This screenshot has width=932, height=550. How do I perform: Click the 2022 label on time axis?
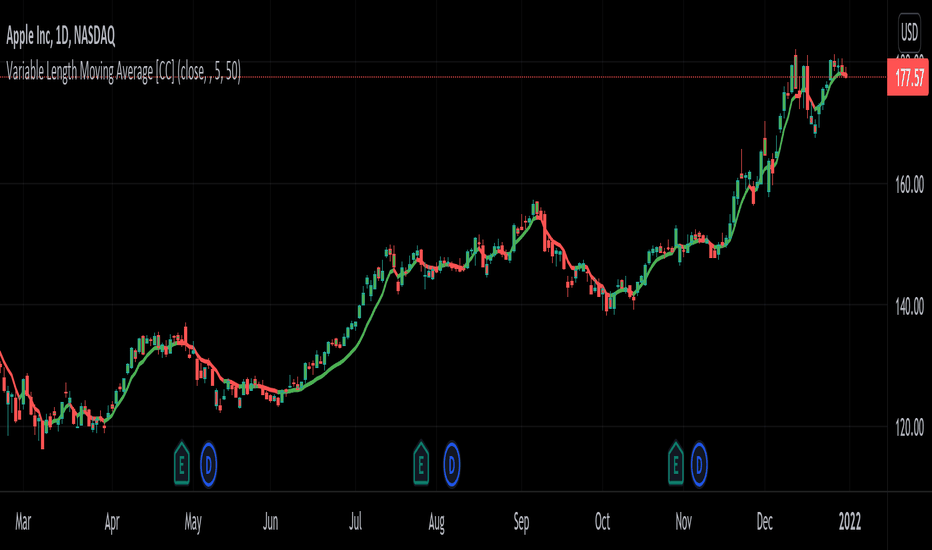tap(849, 522)
